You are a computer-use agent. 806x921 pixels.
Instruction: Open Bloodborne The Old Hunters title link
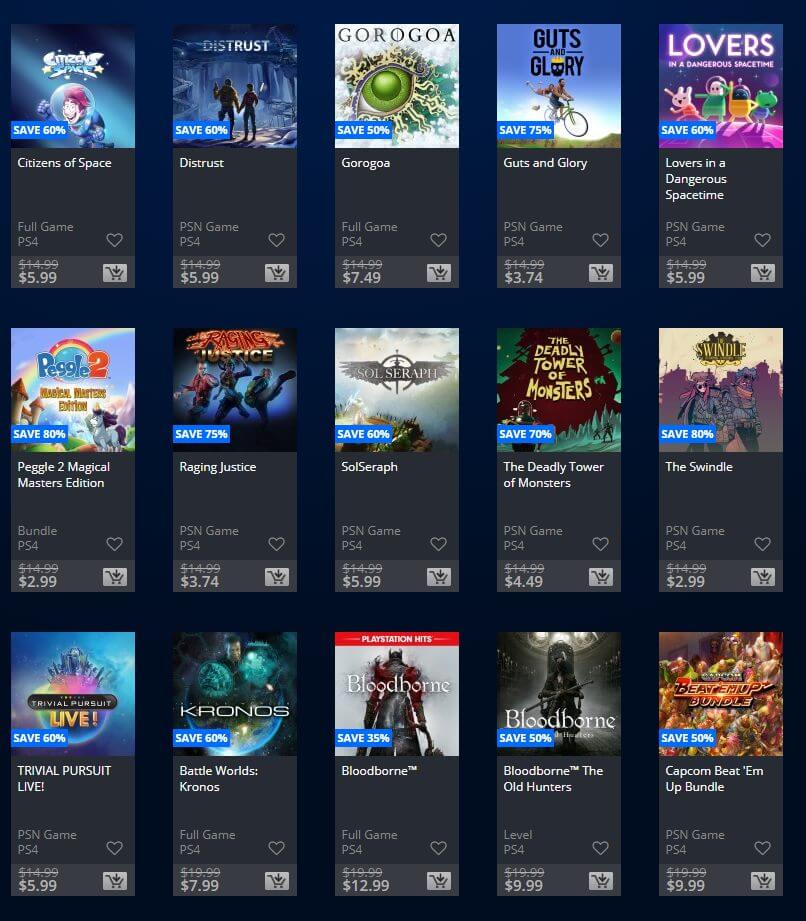coord(553,778)
